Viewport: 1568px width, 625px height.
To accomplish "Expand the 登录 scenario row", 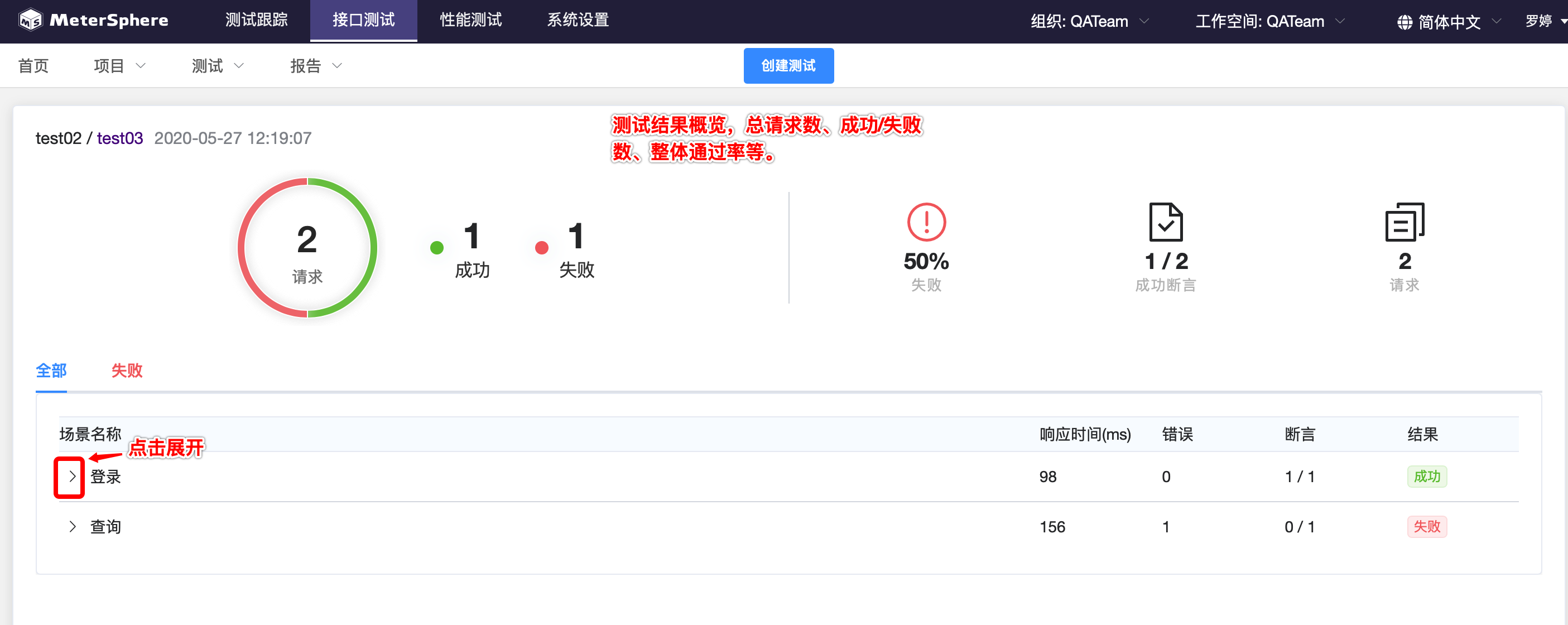I will pyautogui.click(x=72, y=477).
